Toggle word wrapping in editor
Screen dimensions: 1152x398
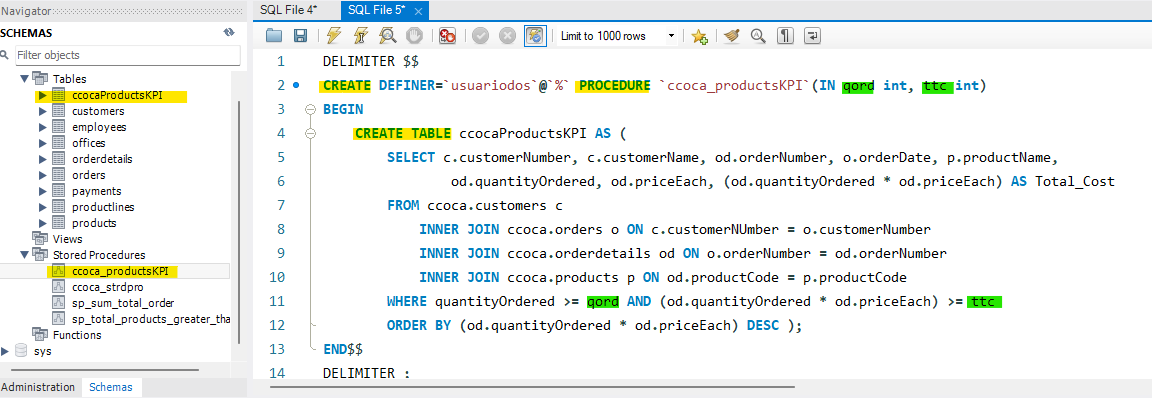click(x=813, y=35)
